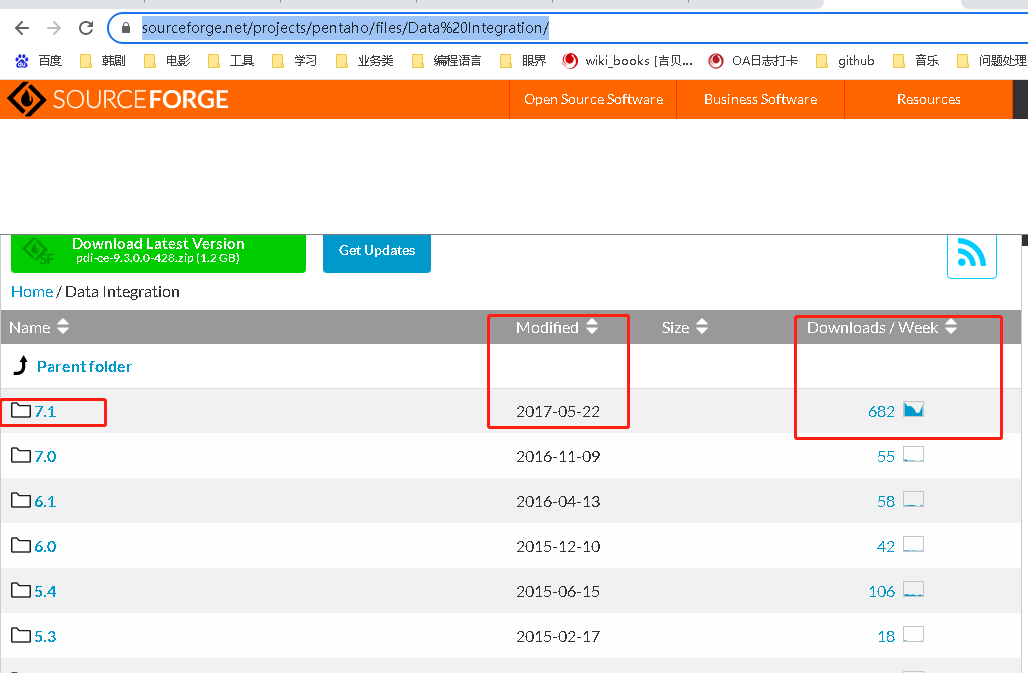Click the 5.4 row folder icon
The width and height of the screenshot is (1028, 673).
click(21, 590)
